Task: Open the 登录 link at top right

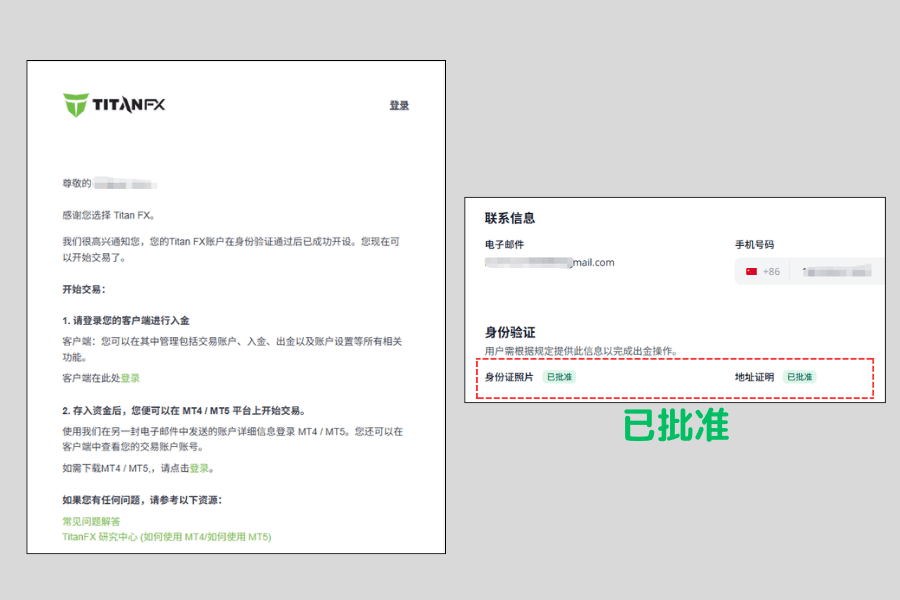Action: [x=399, y=104]
